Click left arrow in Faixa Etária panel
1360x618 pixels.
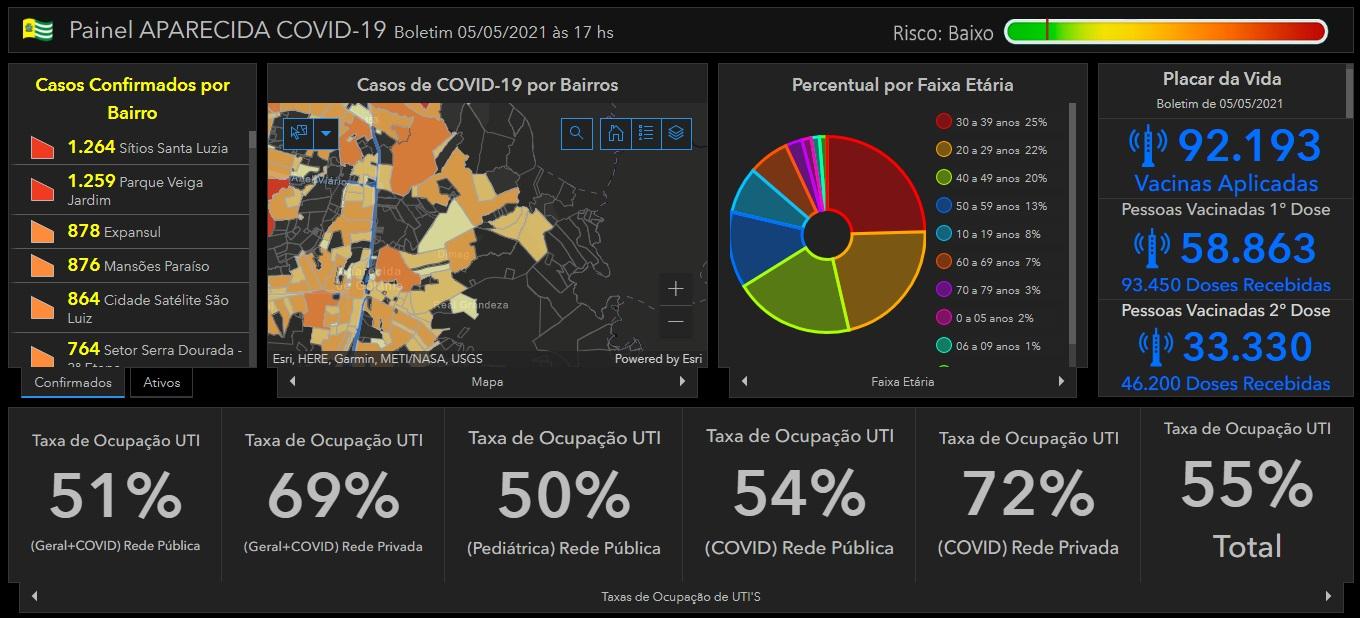pos(744,381)
